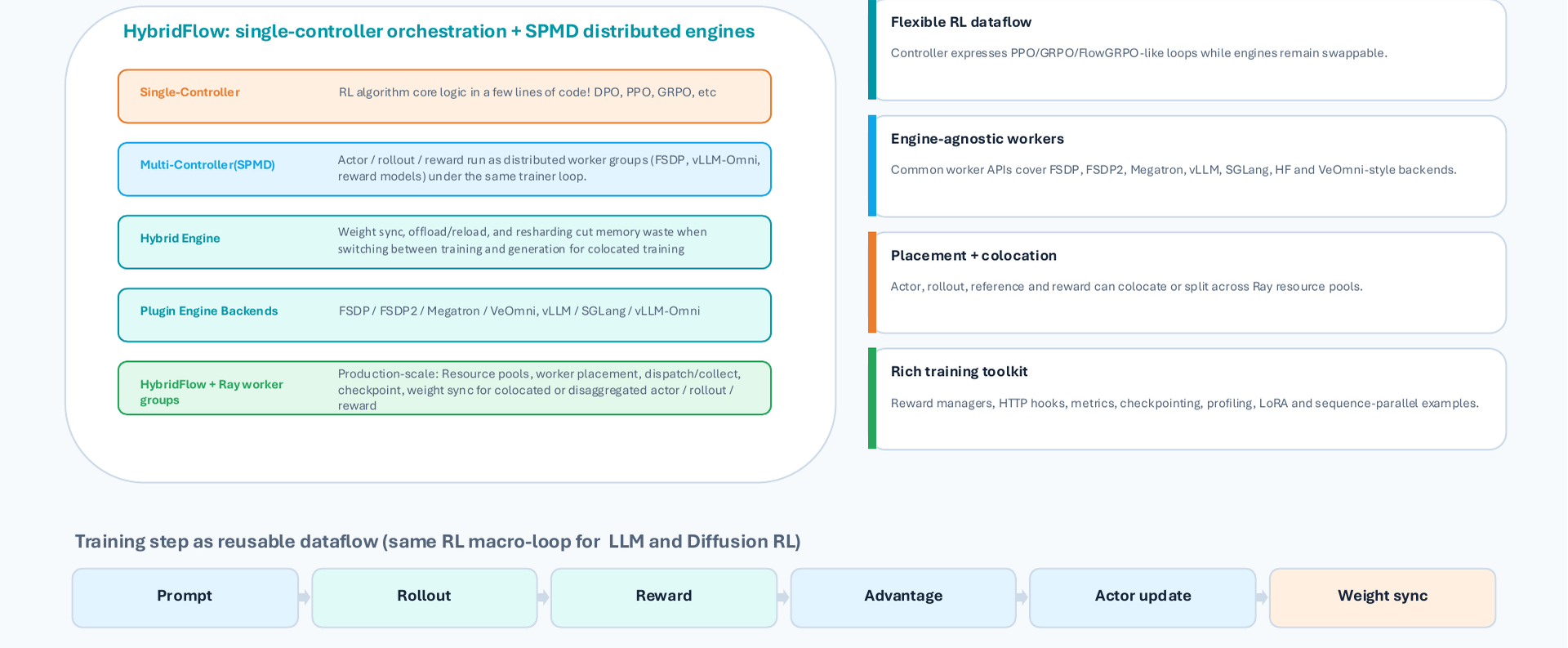
Task: Select the Rollout step box
Action: coord(425,598)
